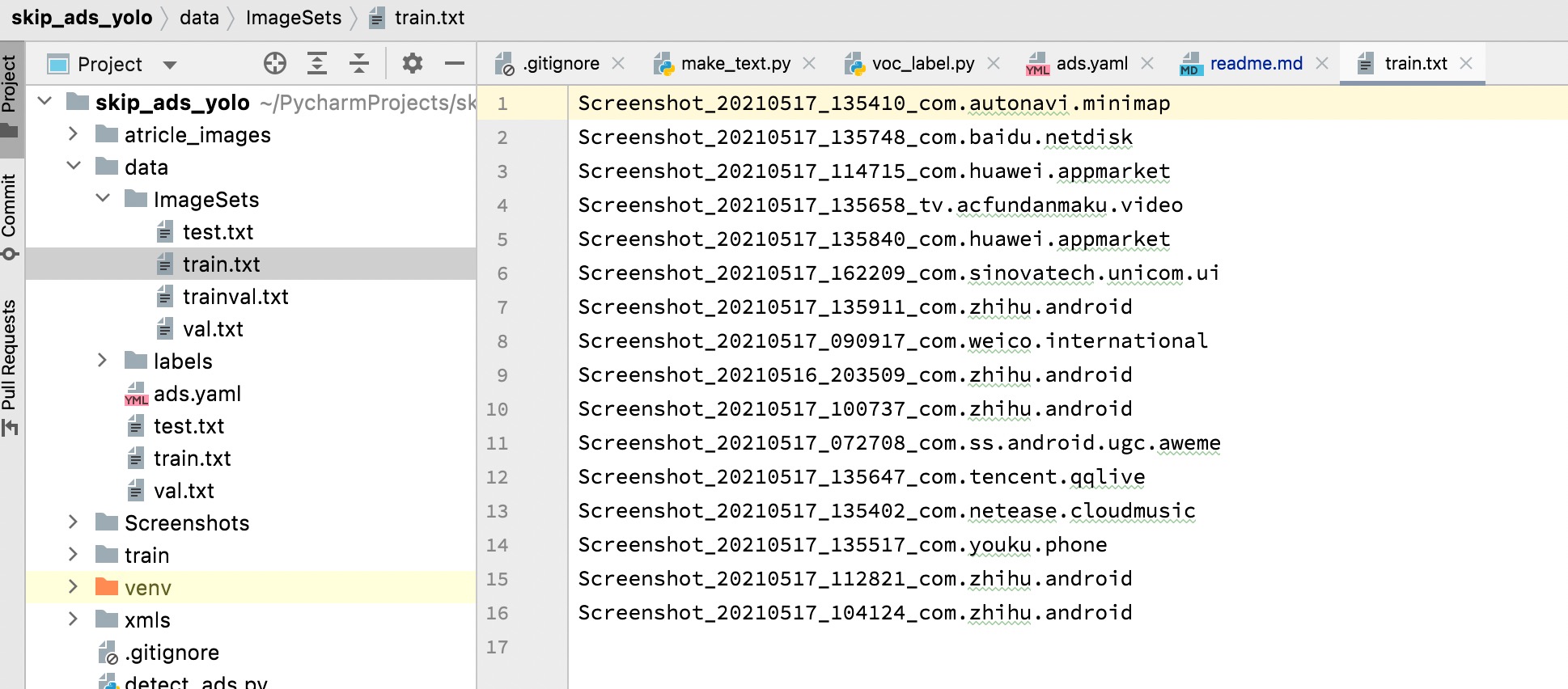Viewport: 1568px width, 689px height.
Task: Close the voc_label.py editor tab
Action: point(994,63)
